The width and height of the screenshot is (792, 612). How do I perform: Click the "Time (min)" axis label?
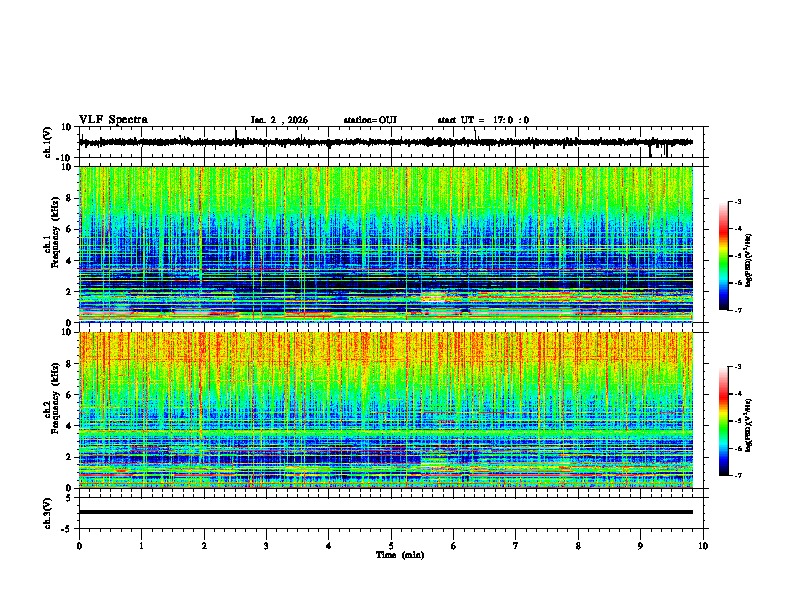[x=400, y=555]
